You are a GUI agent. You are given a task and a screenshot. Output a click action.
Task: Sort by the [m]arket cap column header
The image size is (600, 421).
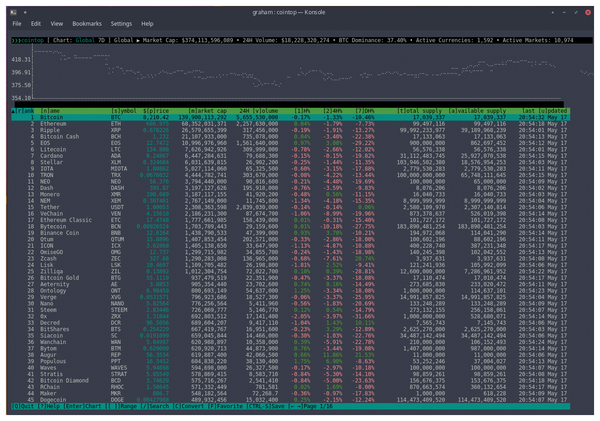pos(208,111)
